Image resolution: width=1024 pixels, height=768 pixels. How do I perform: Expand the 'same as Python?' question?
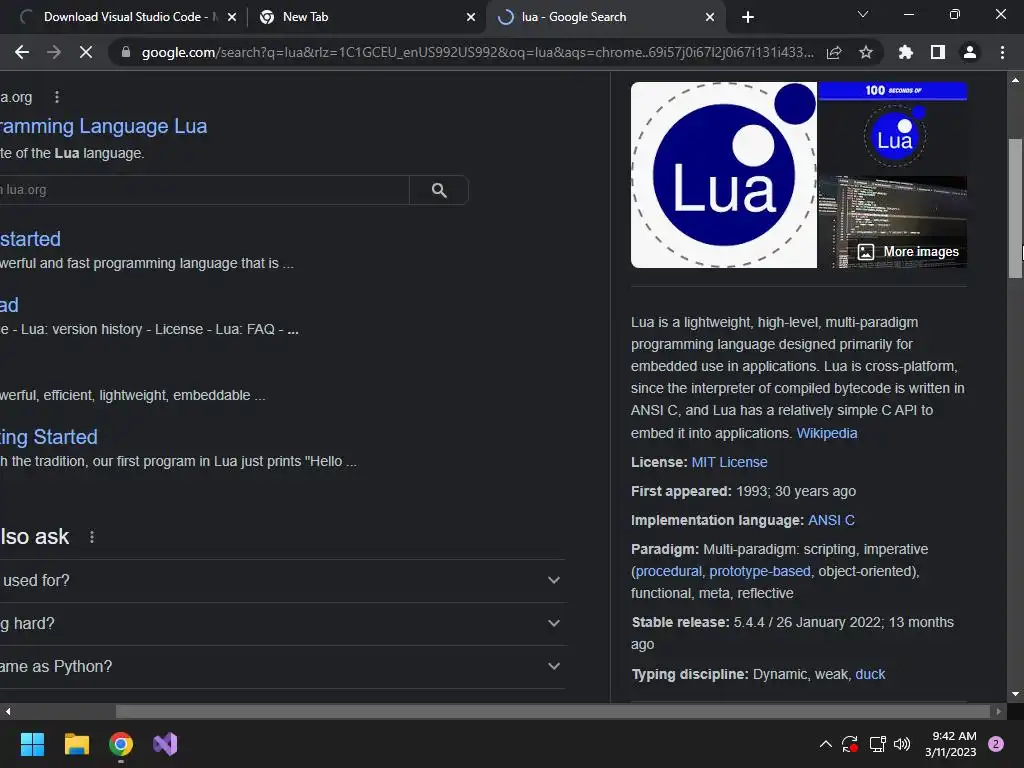click(282, 667)
